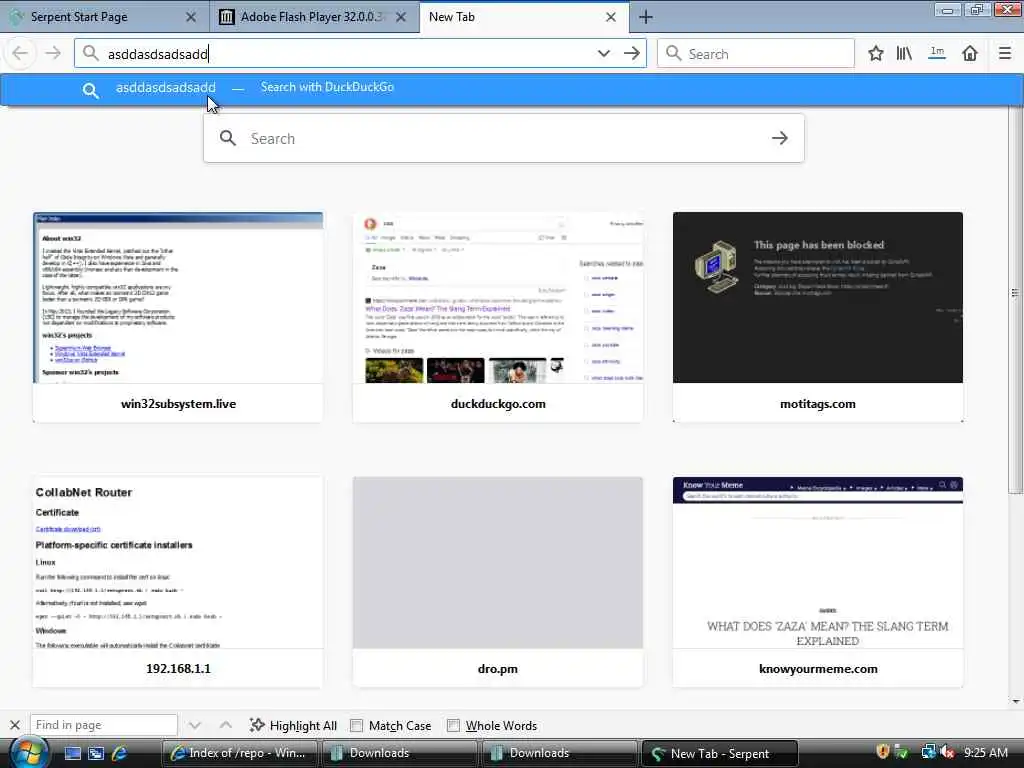Open the motitags.com top site tile
The image size is (1024, 768).
point(818,317)
